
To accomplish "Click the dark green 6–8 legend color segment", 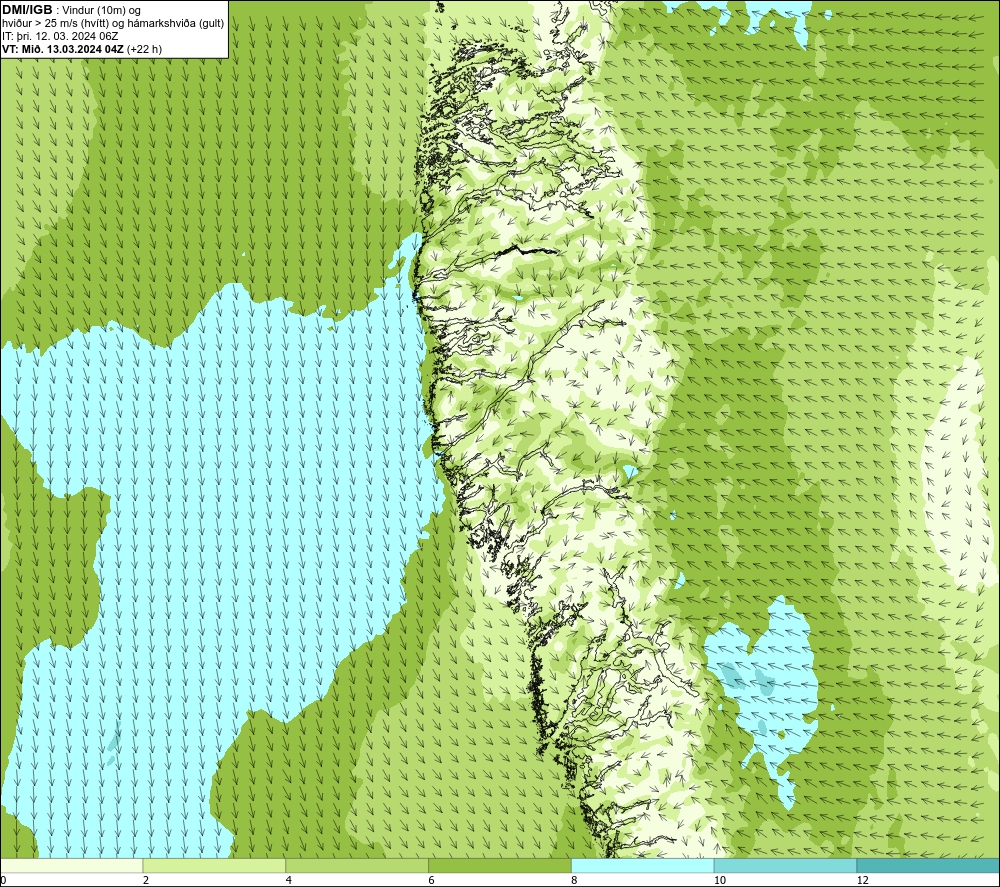I will pyautogui.click(x=500, y=865).
